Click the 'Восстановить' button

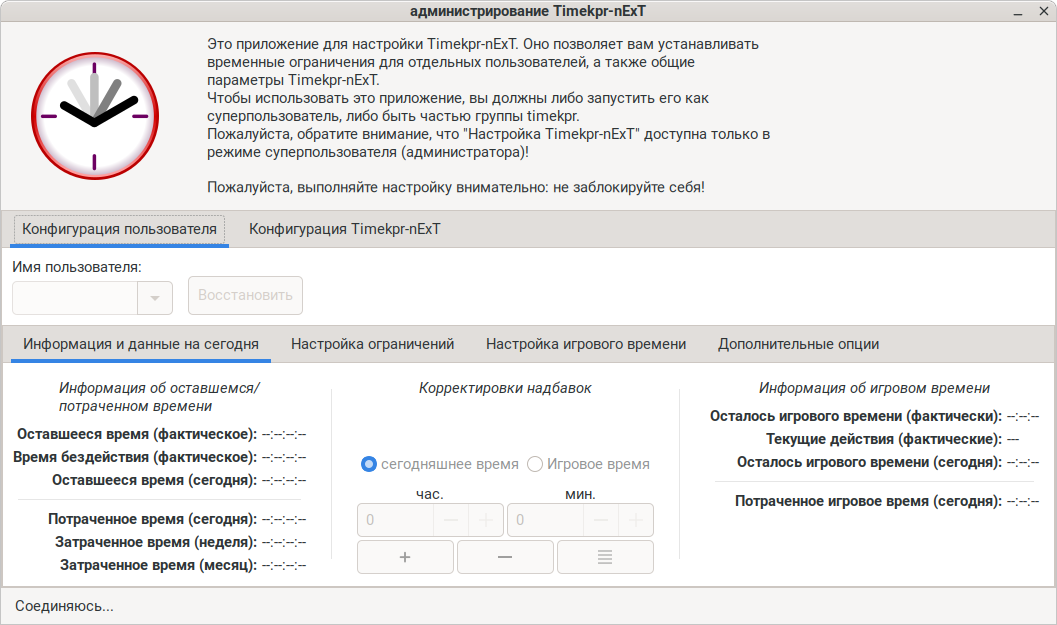pos(245,295)
